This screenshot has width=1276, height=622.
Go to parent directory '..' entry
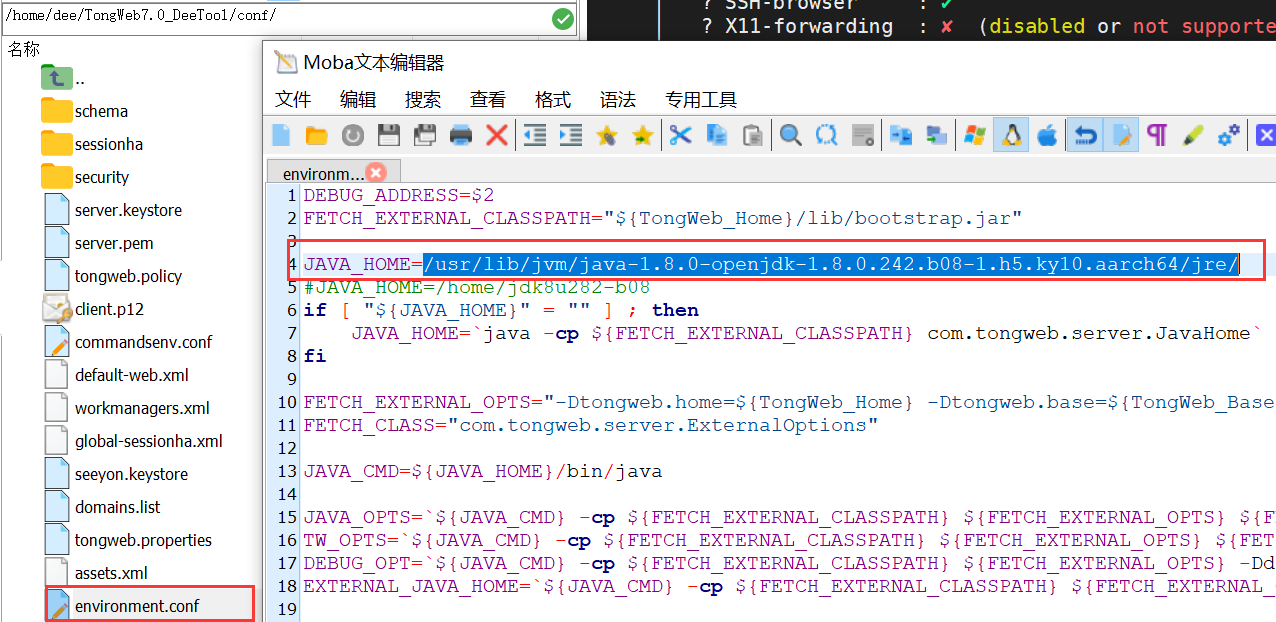pyautogui.click(x=79, y=79)
